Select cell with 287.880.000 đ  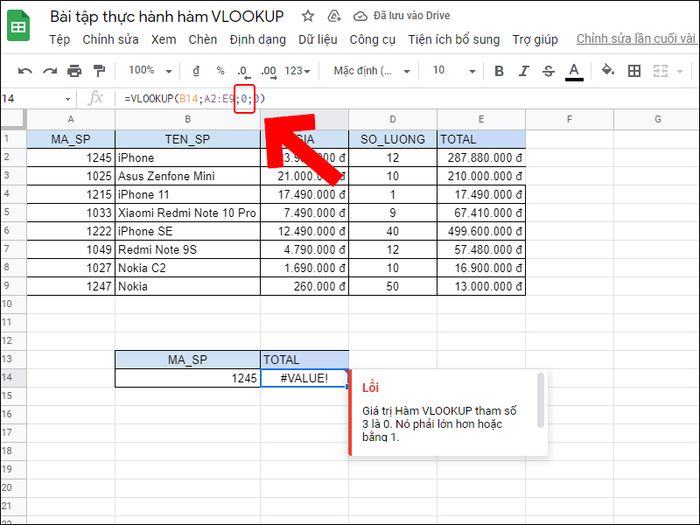tap(481, 158)
